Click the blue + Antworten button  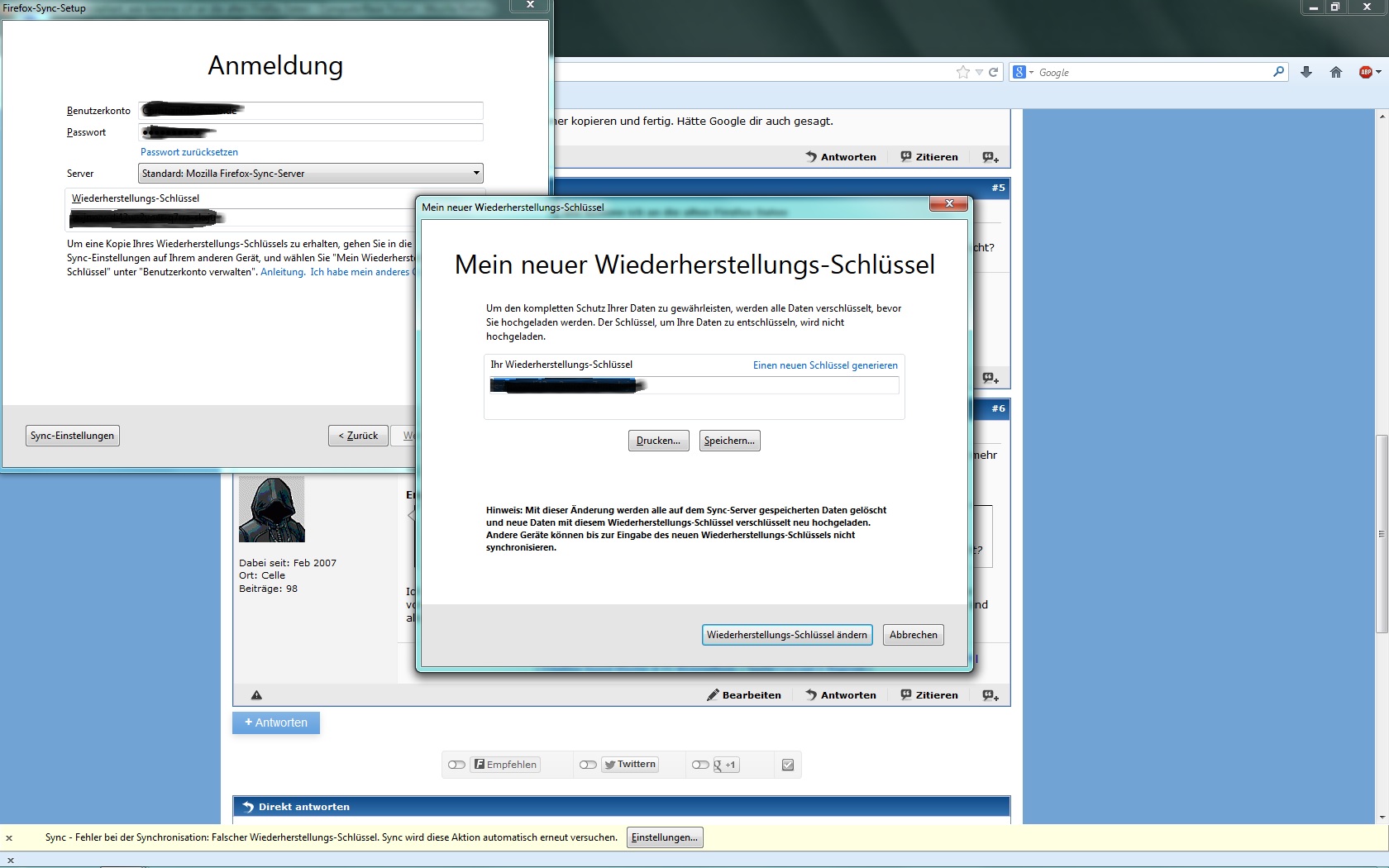[276, 723]
